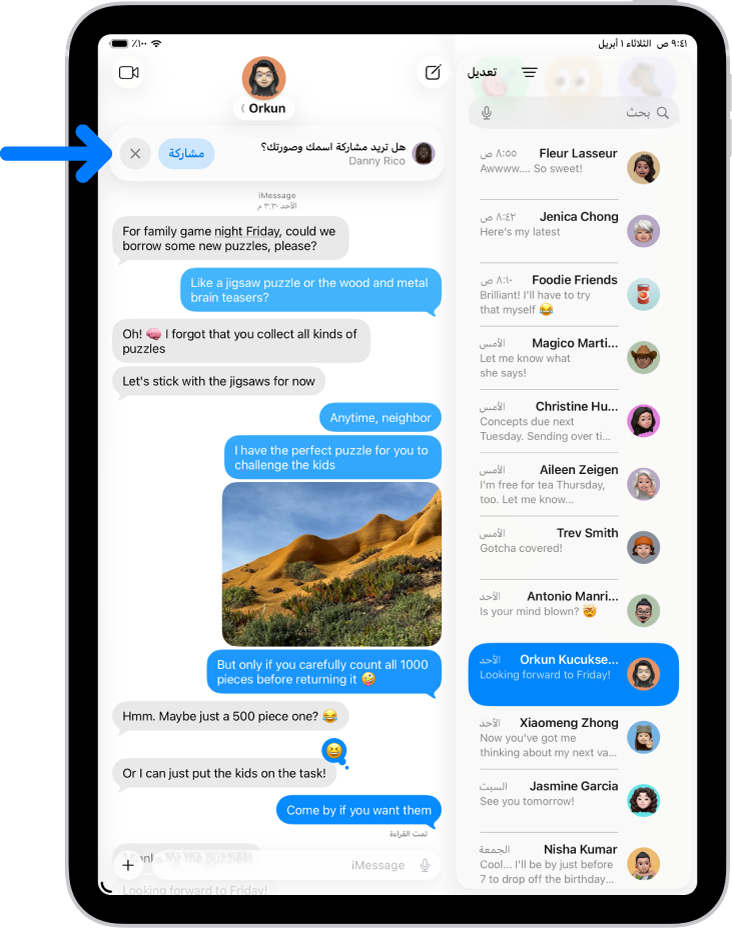Compose a new message
This screenshot has height=928, width=732.
tap(433, 72)
